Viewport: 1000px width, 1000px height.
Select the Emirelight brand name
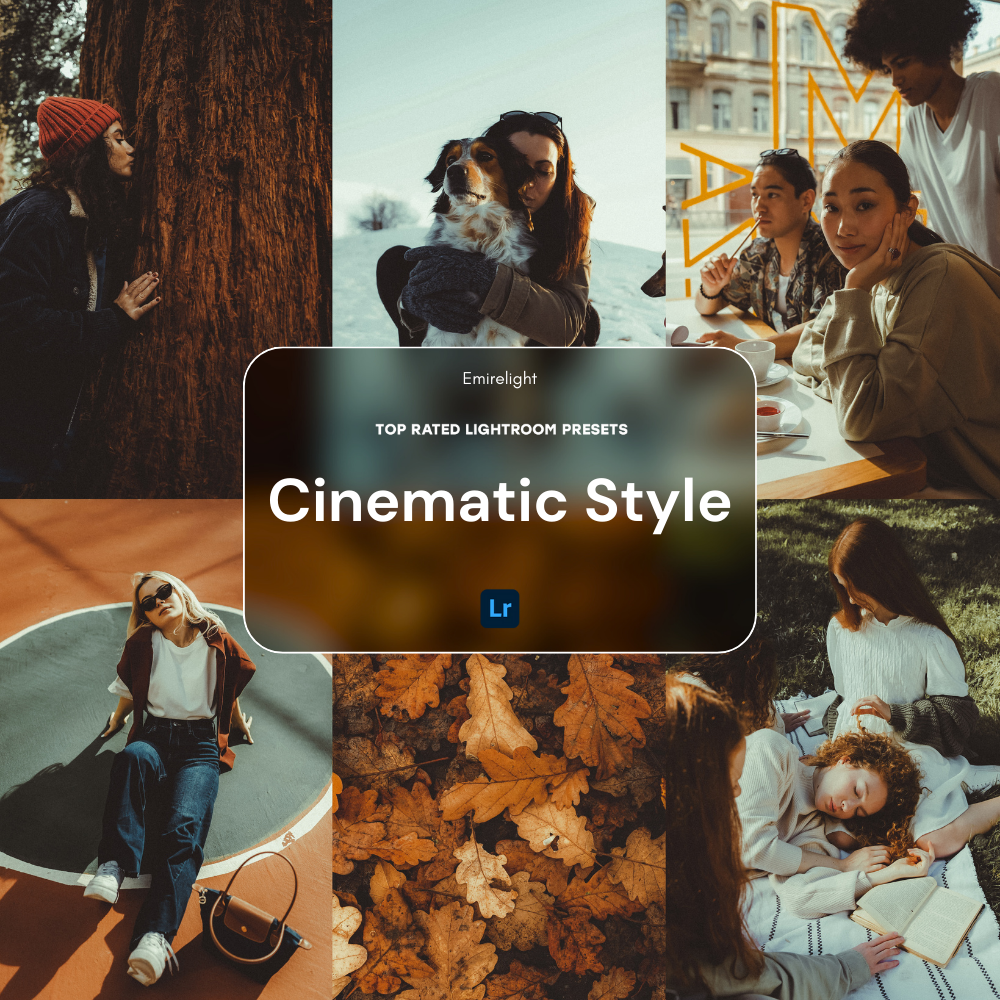point(500,379)
